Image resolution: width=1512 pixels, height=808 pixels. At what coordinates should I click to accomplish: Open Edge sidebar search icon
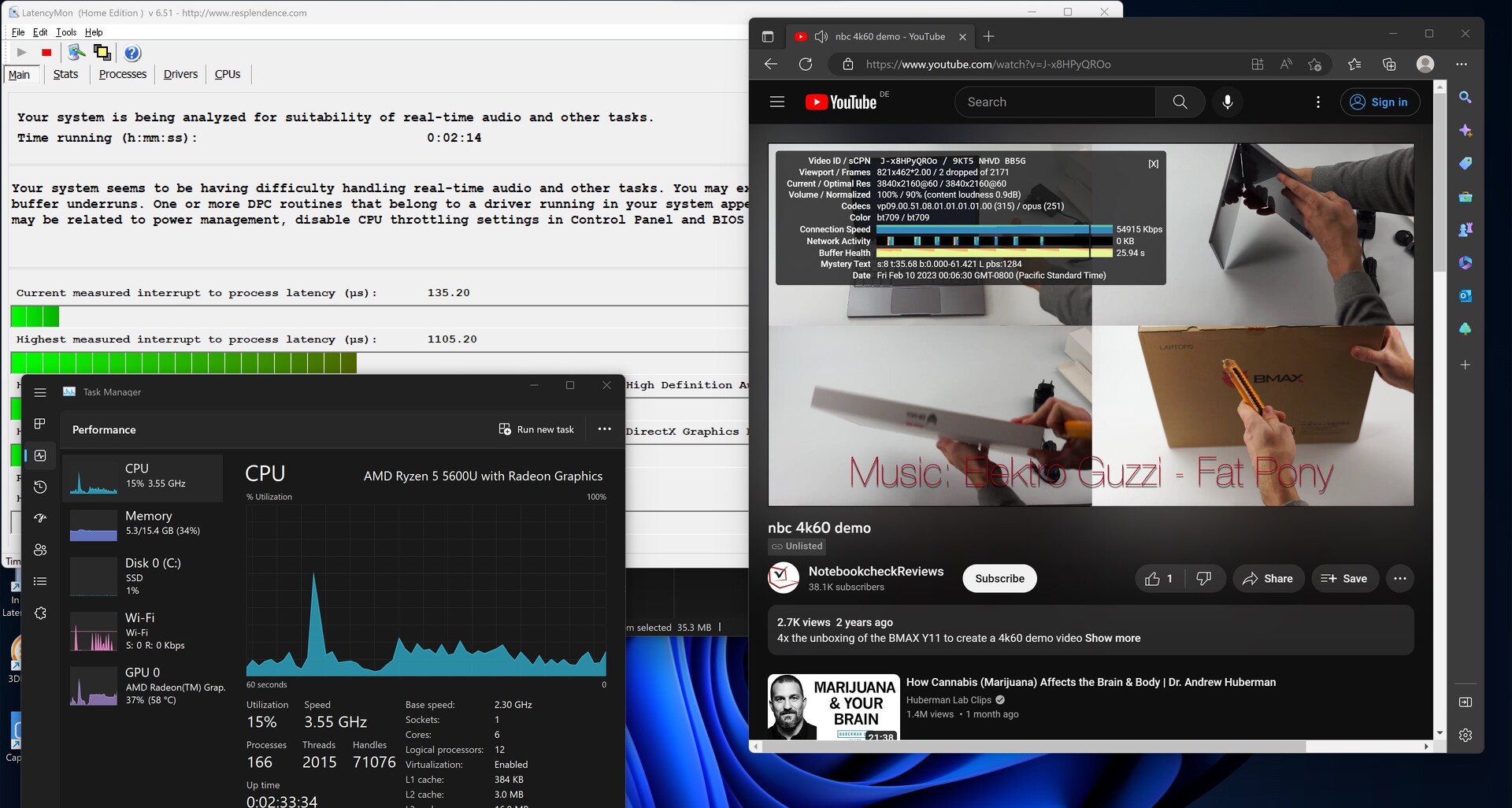tap(1465, 98)
